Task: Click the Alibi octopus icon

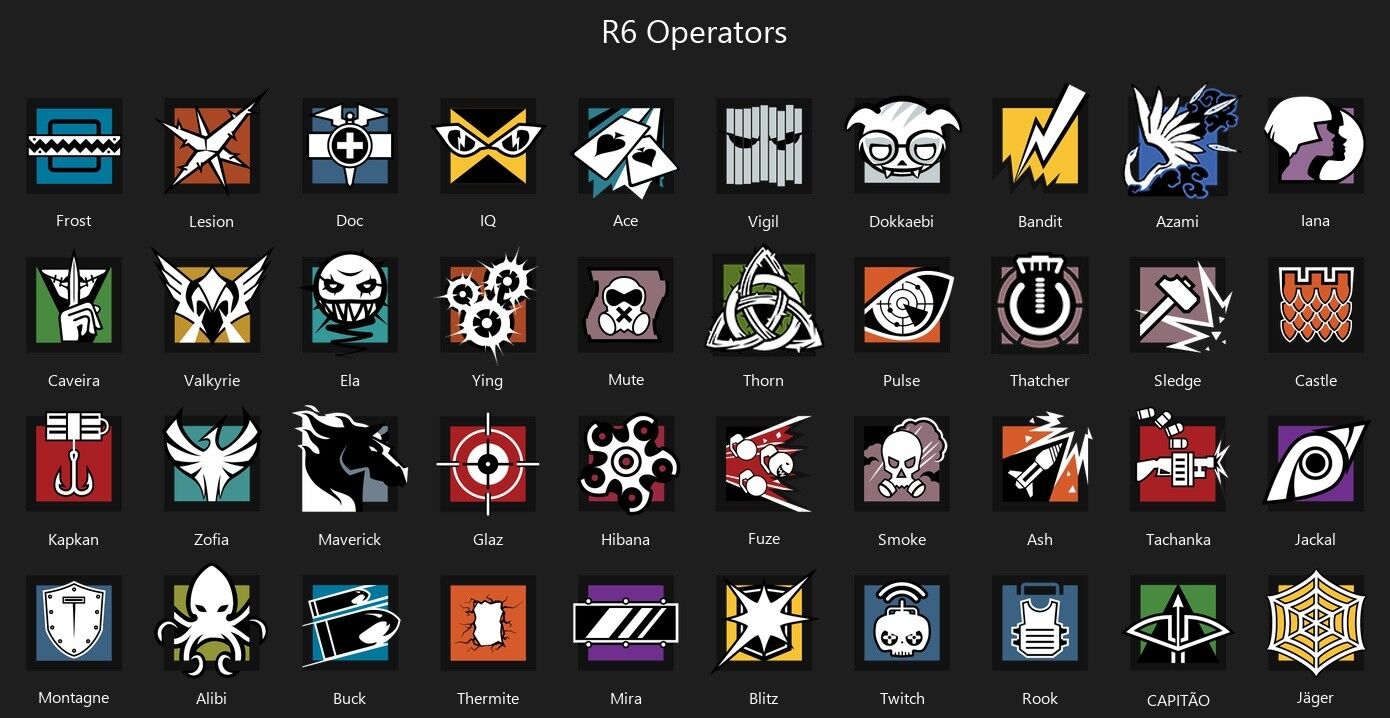Action: (212, 622)
